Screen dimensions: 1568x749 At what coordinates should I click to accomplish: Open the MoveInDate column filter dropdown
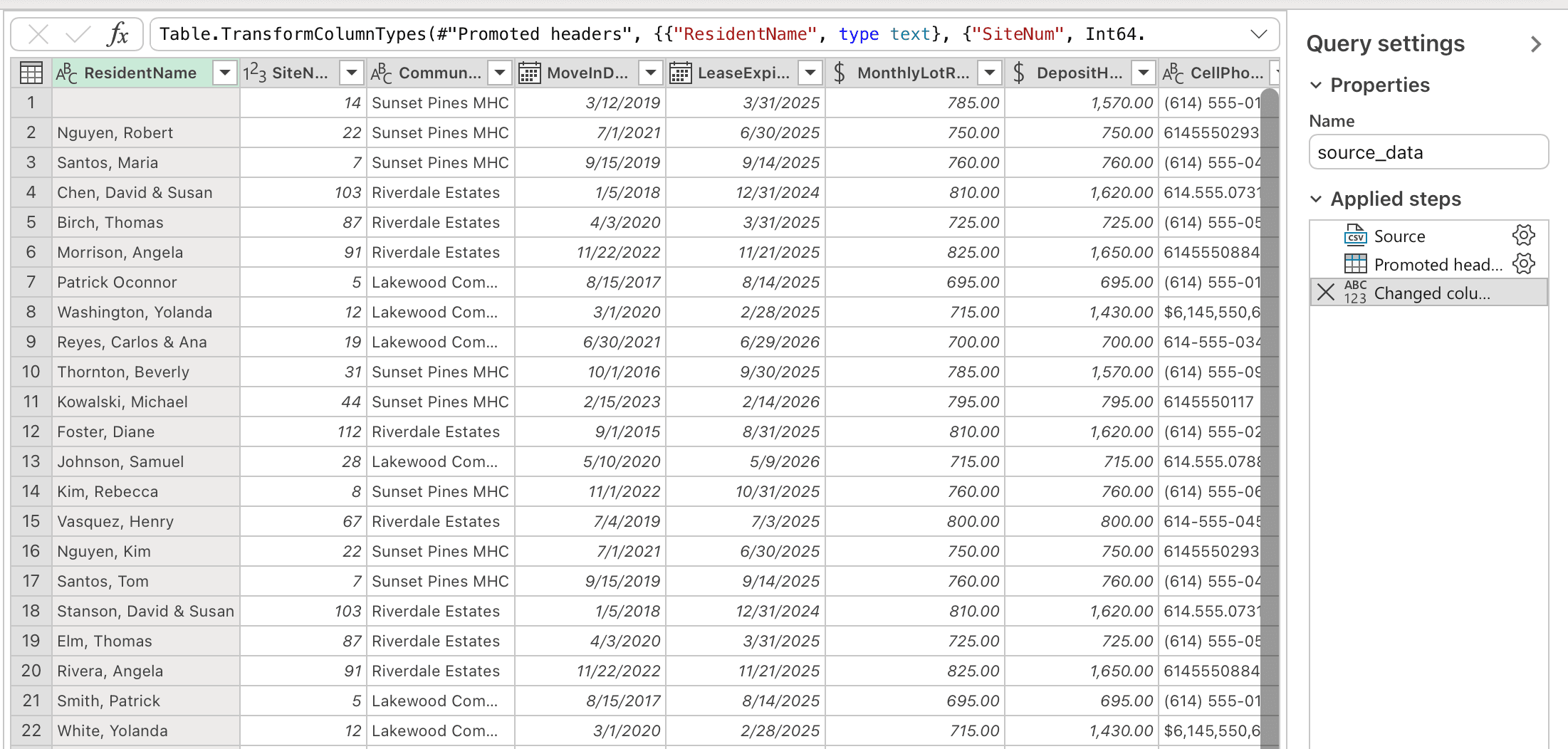pos(650,73)
